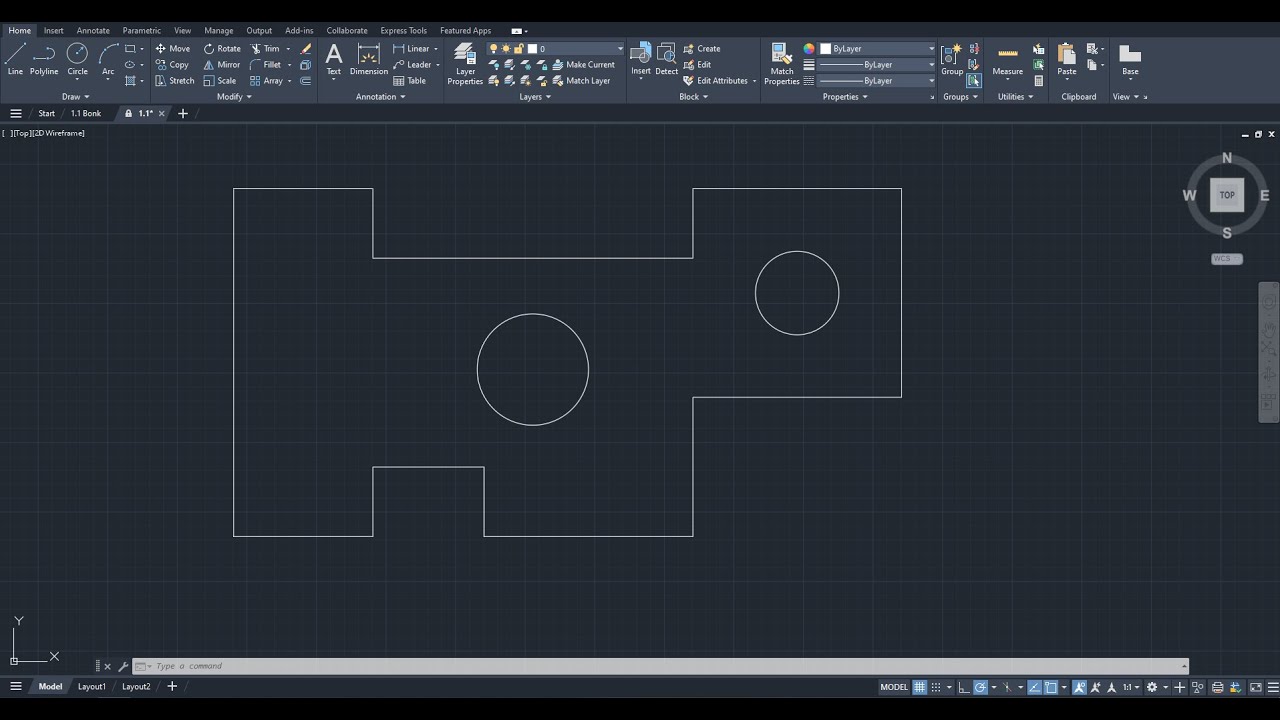Screen dimensions: 1280x720
Task: Select the Scale tool
Action: point(220,81)
